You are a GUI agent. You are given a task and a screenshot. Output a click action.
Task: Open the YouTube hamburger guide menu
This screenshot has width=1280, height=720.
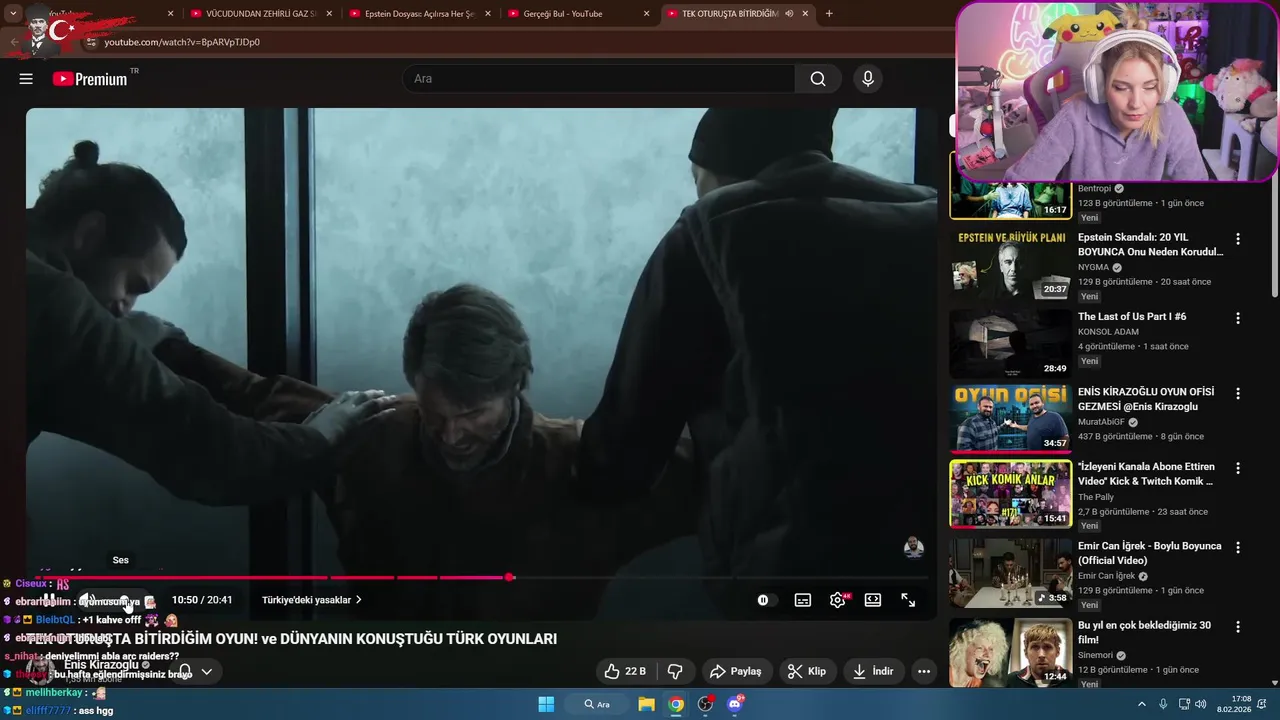(x=26, y=79)
